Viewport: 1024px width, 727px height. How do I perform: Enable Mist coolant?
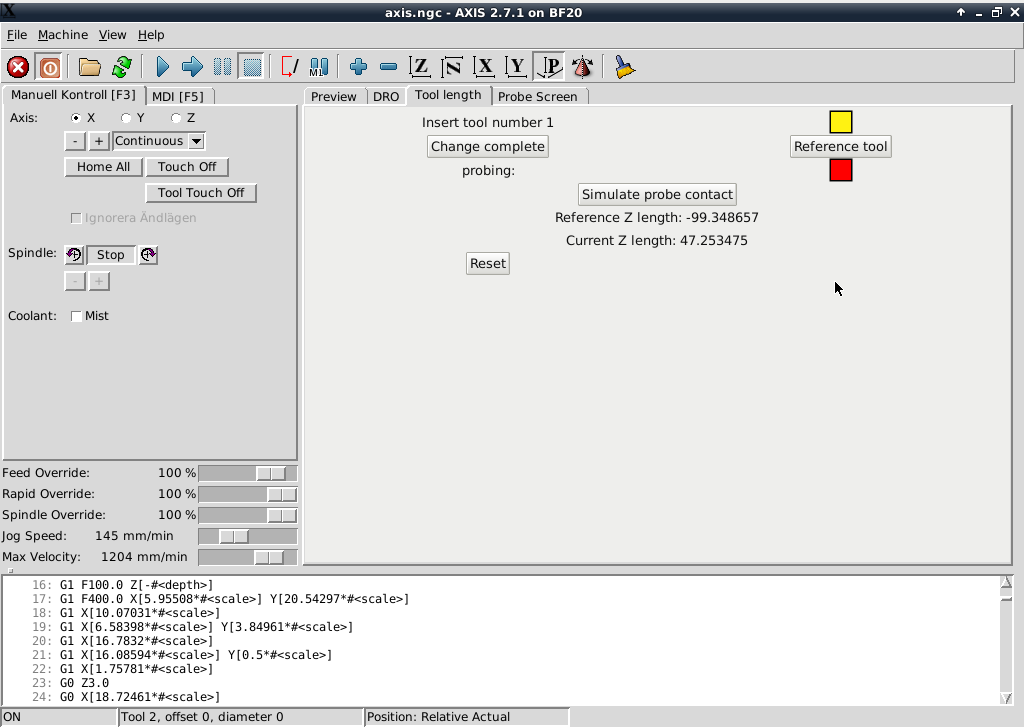coord(76,315)
